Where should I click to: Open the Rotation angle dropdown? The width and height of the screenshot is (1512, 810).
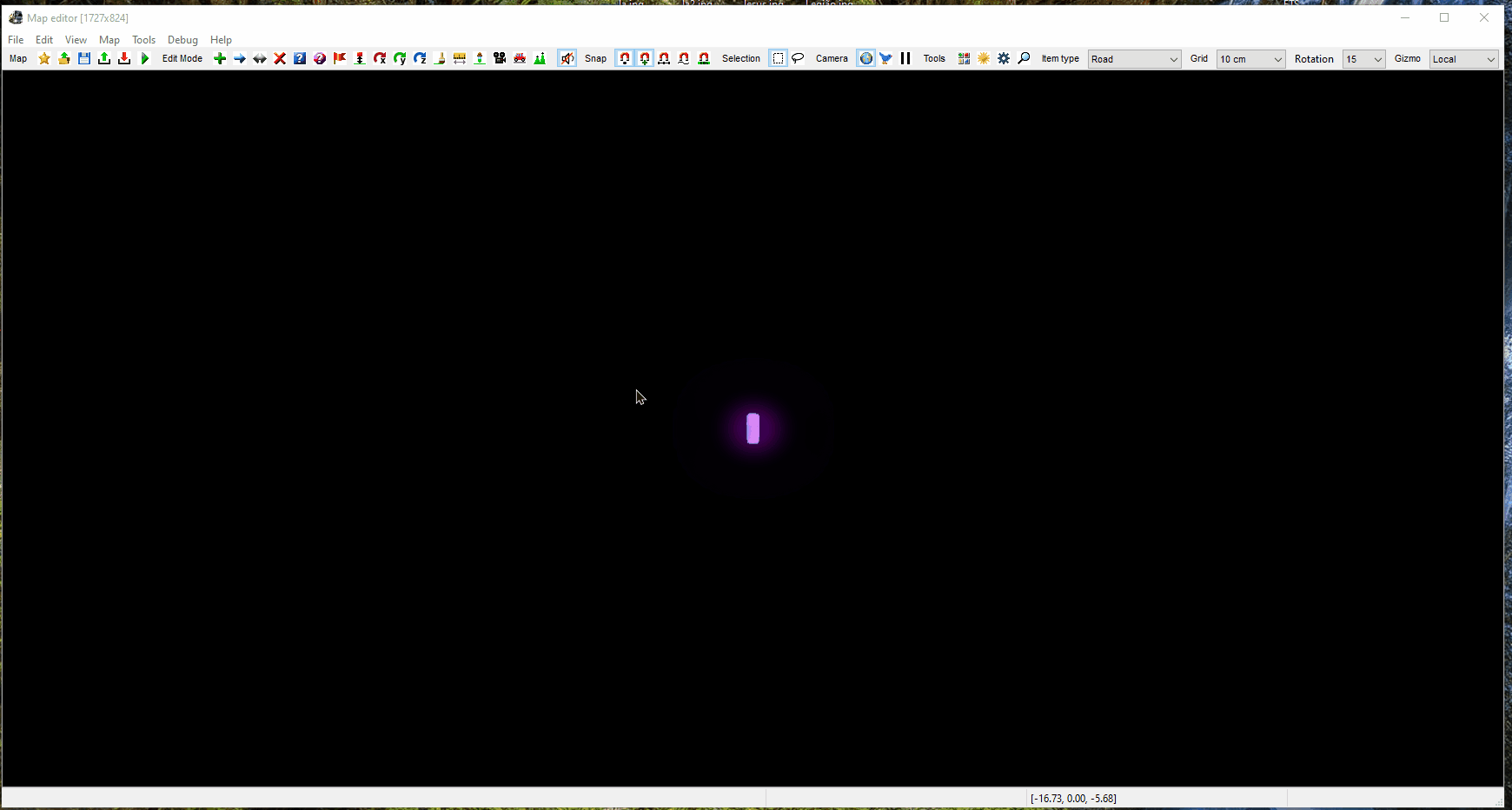(1363, 59)
